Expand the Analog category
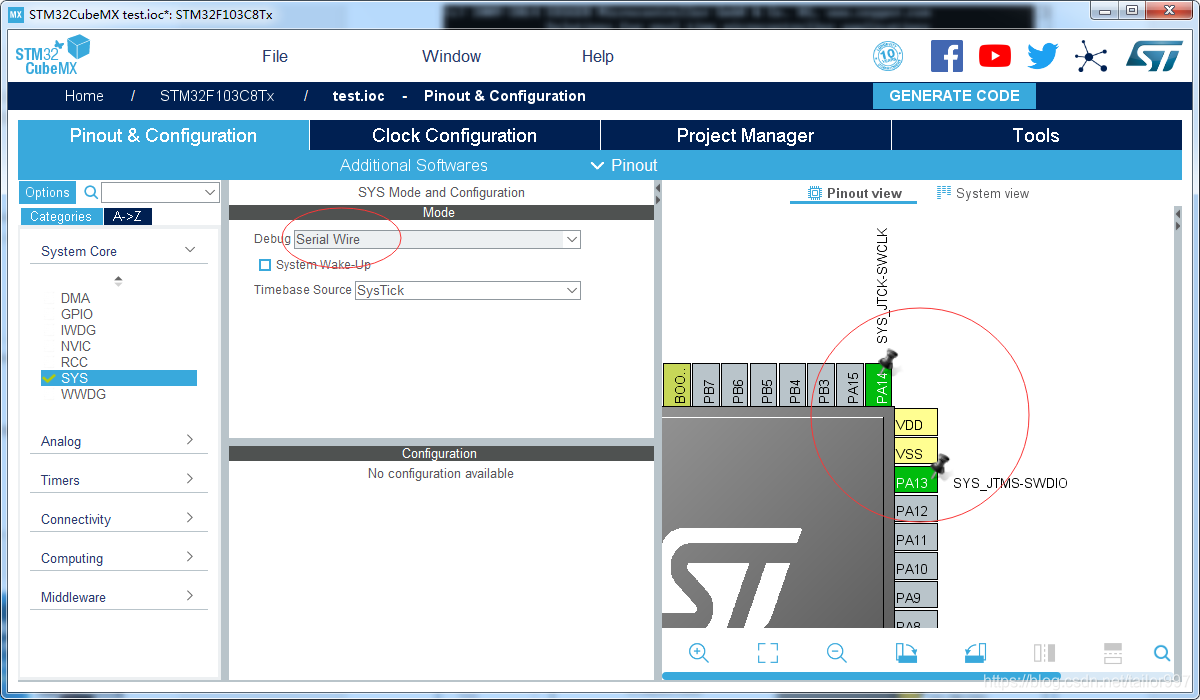 190,440
